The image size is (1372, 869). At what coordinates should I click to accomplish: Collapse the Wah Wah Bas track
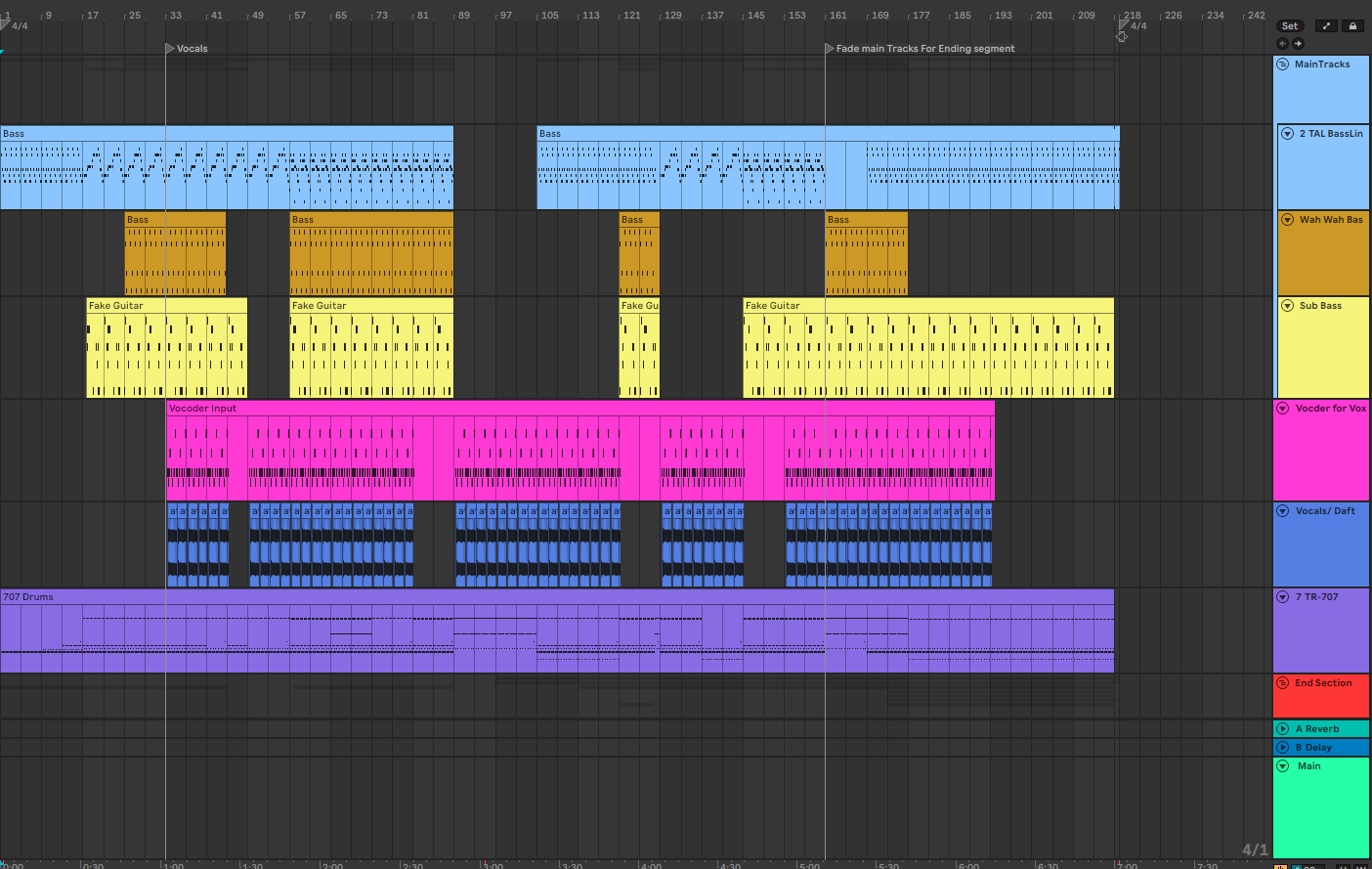coord(1287,219)
